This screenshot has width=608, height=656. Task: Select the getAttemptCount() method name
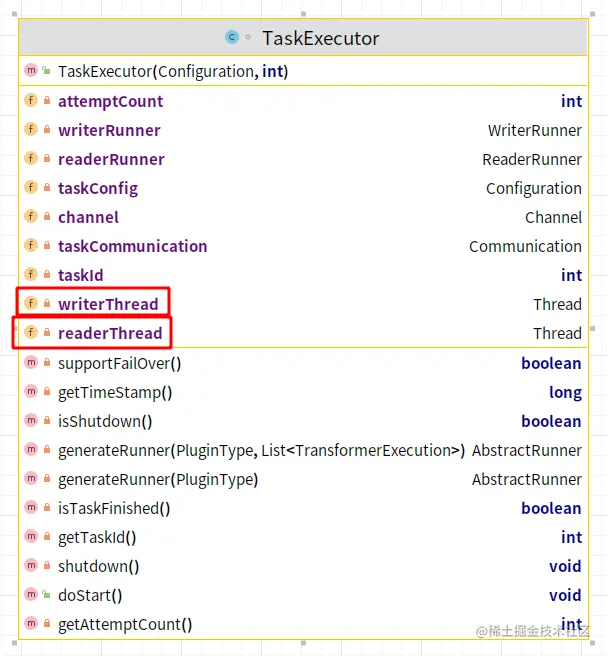[x=125, y=625]
